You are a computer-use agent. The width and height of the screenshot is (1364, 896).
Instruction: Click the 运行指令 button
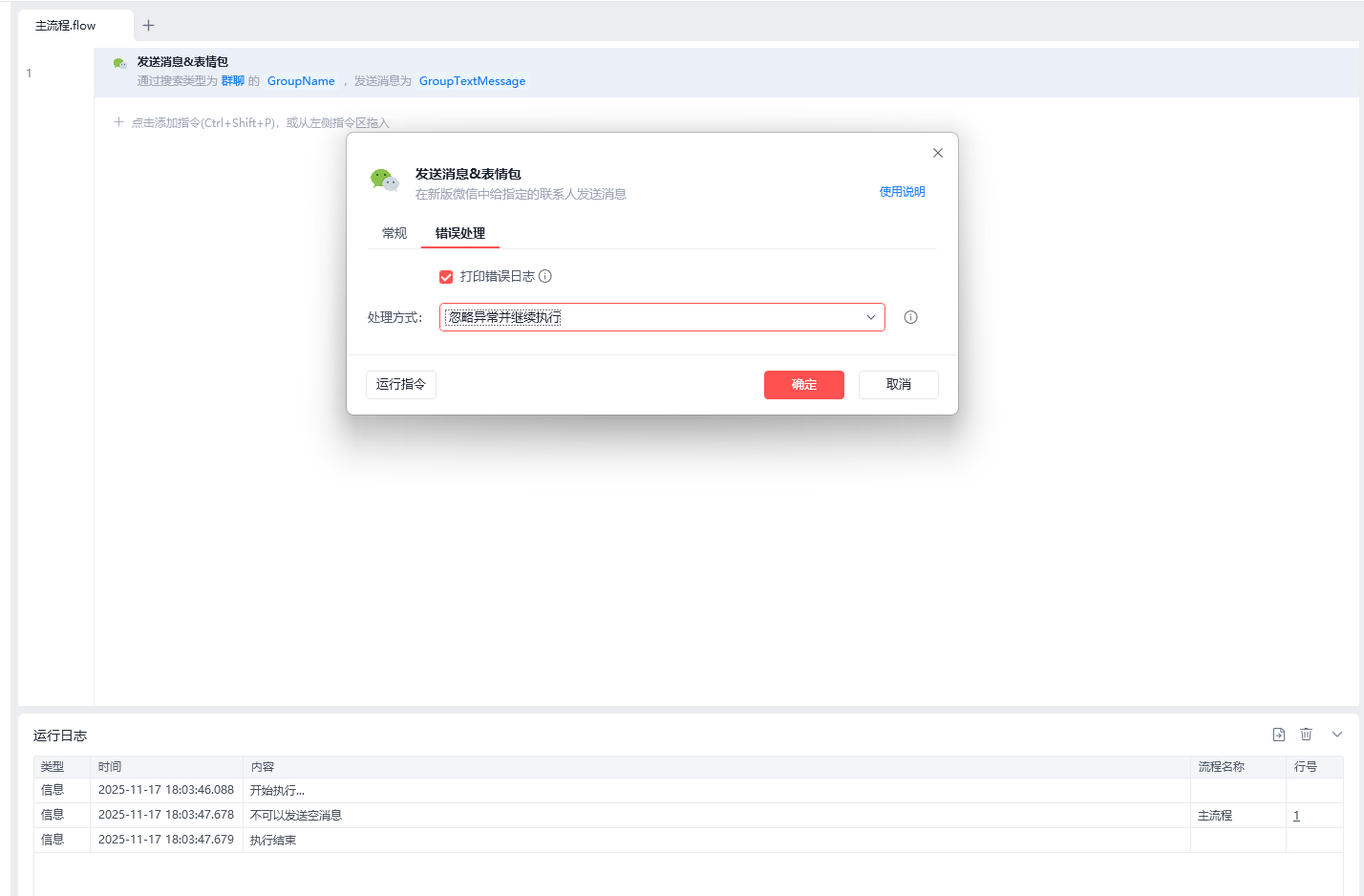[401, 384]
